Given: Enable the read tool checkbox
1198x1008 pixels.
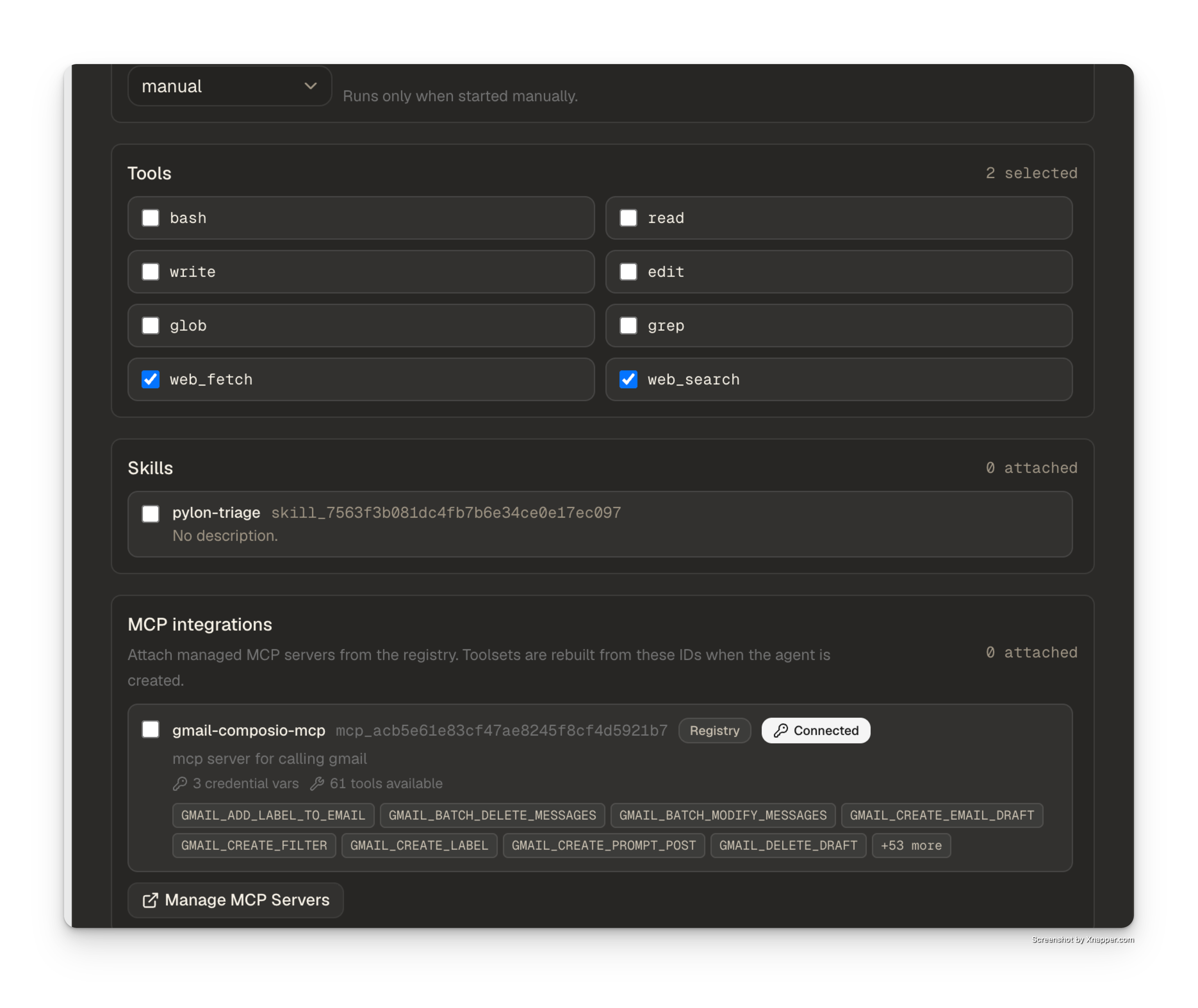Looking at the screenshot, I should point(628,218).
